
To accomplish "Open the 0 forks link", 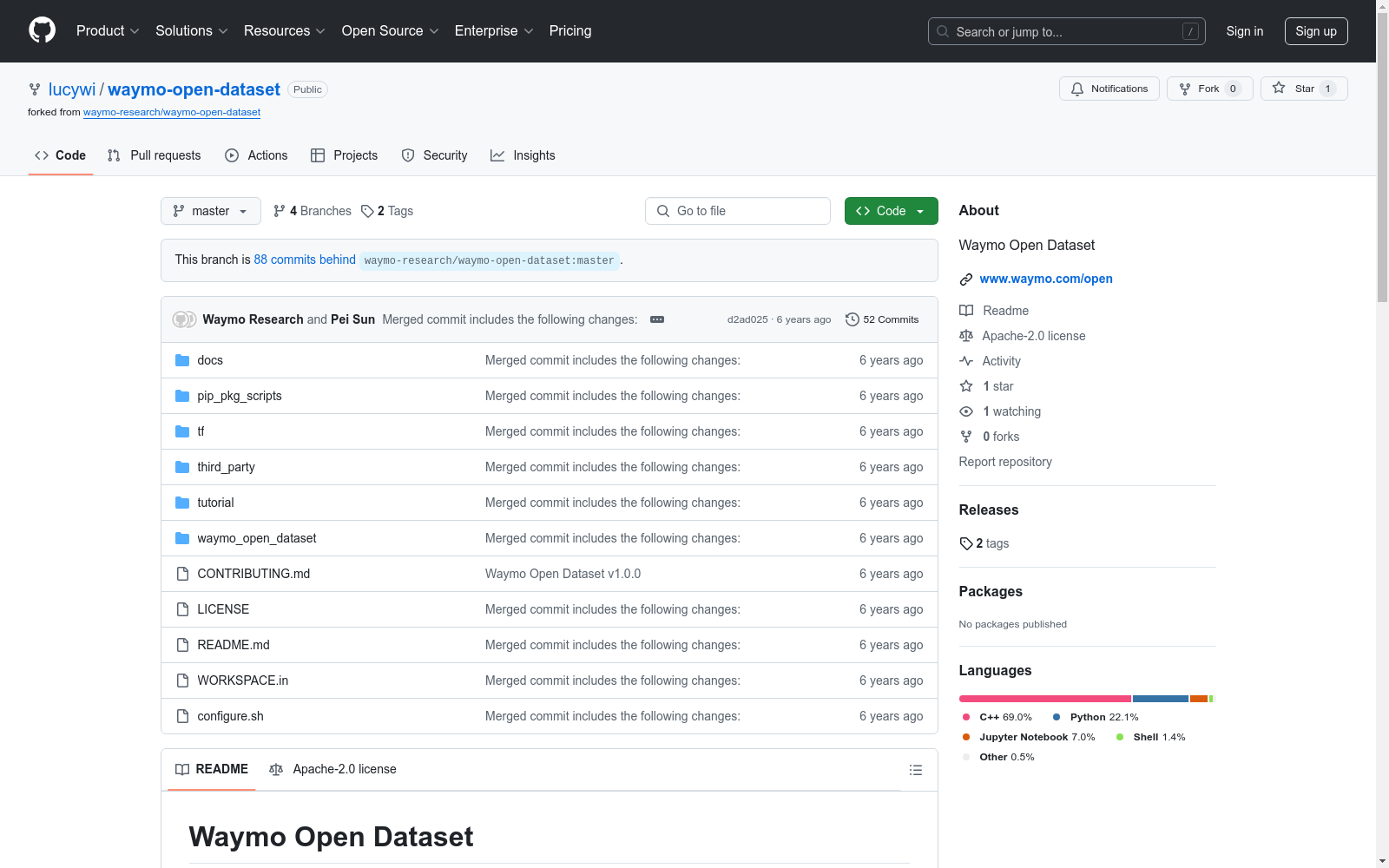I will point(990,437).
